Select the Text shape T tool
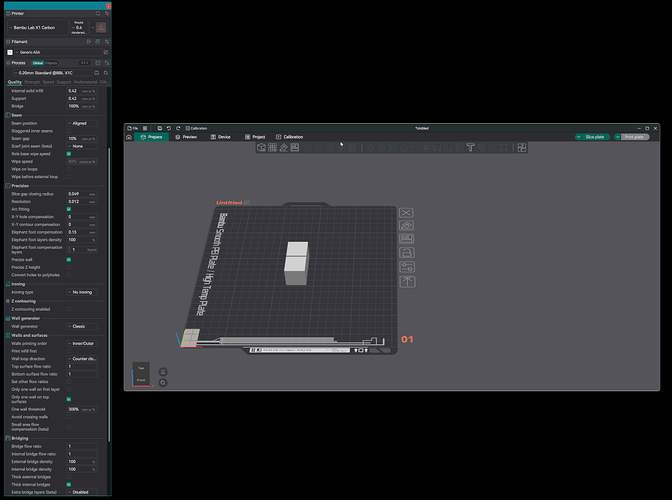Image resolution: width=672 pixels, height=500 pixels. pyautogui.click(x=470, y=147)
